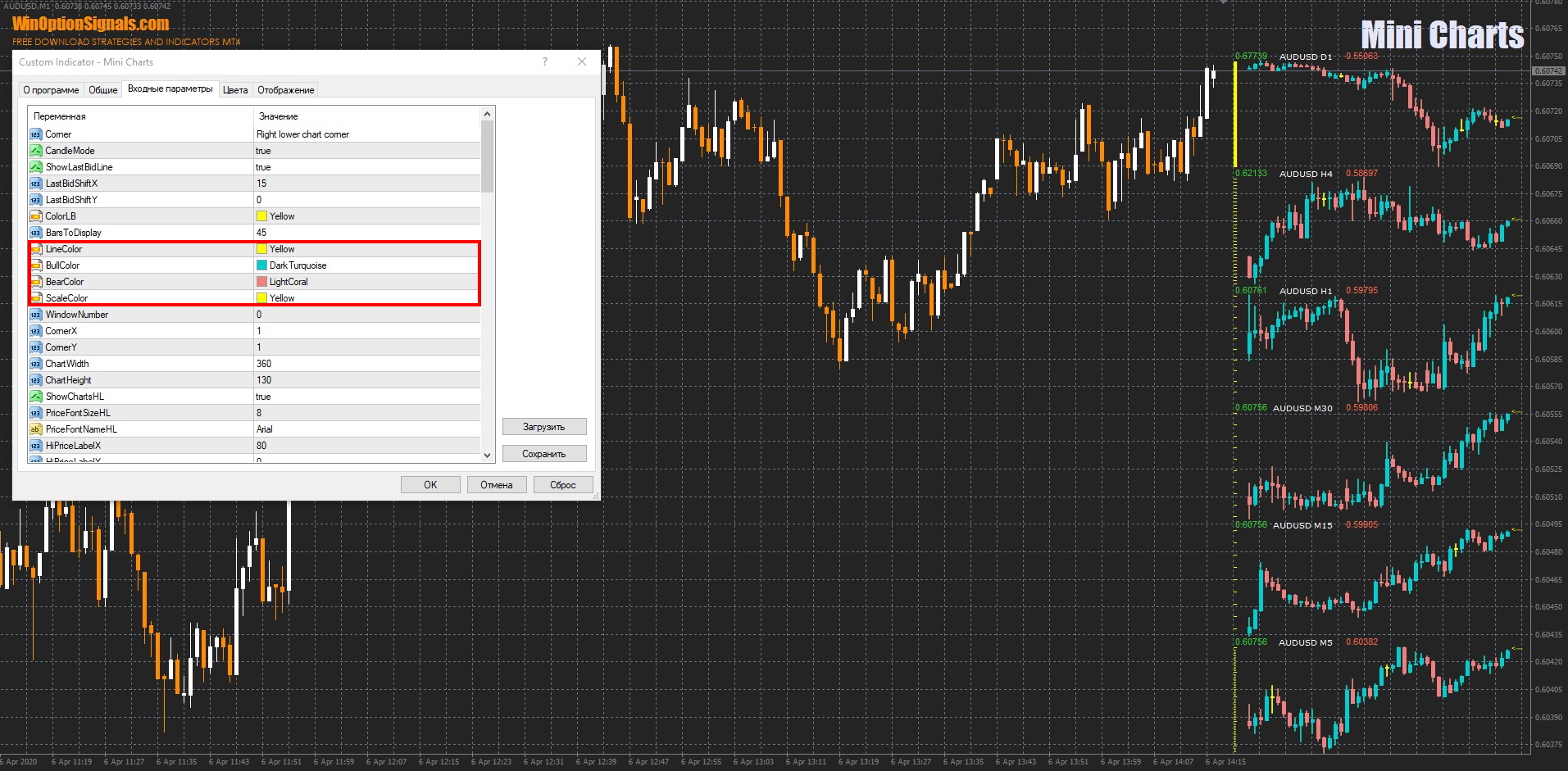
Task: Select the ColorLB color type icon
Action: click(35, 216)
